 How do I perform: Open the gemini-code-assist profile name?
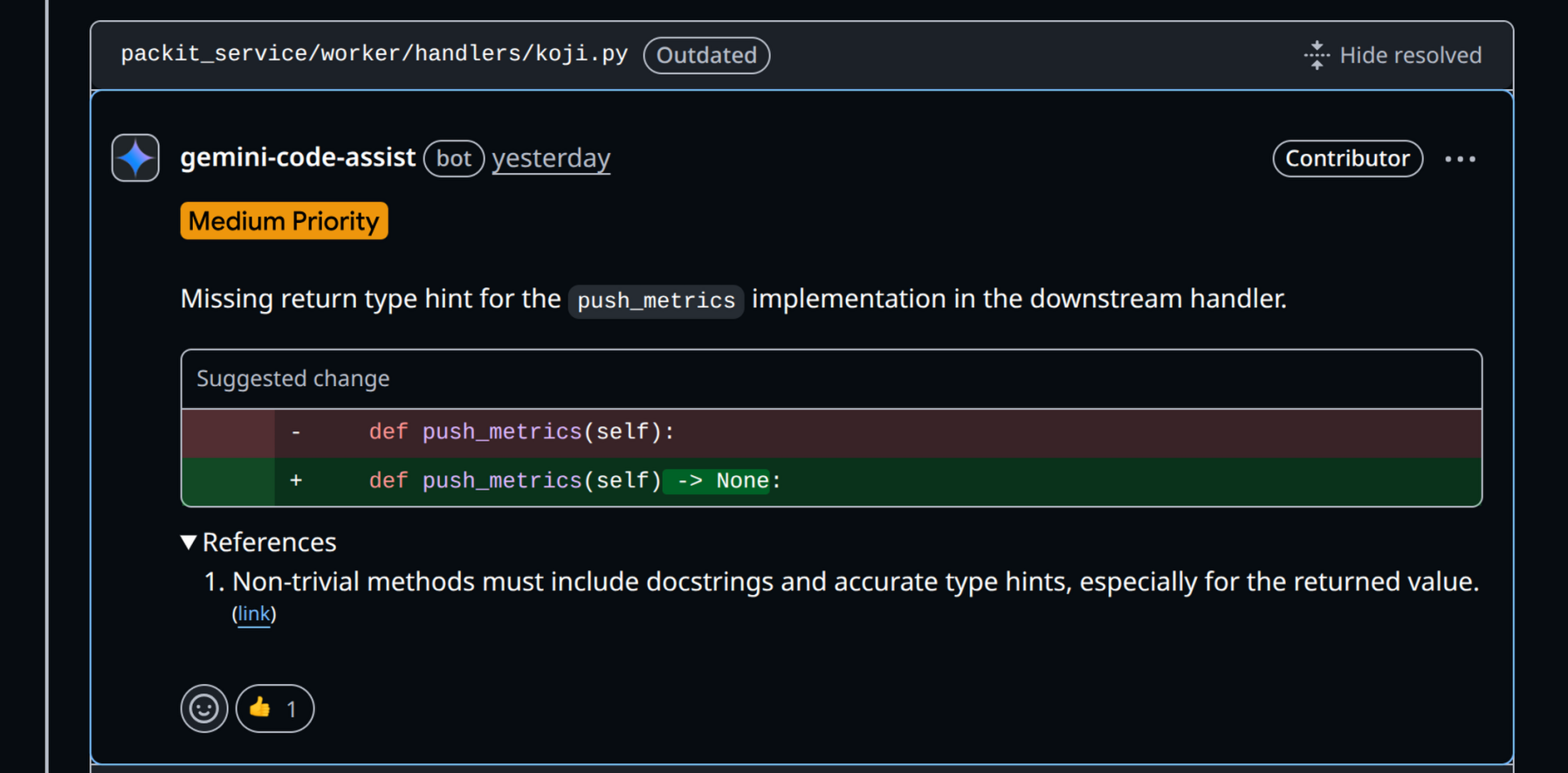pyautogui.click(x=298, y=157)
